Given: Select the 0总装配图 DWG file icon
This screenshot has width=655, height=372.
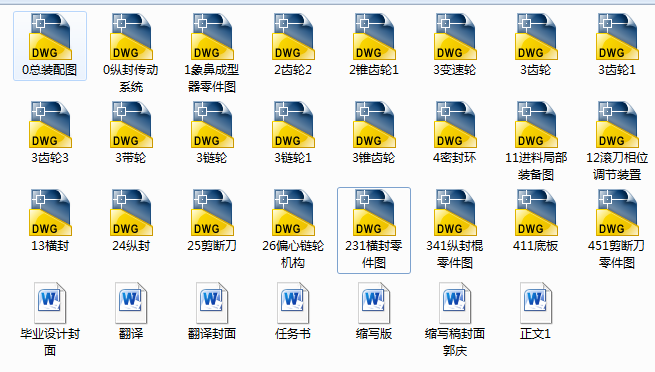Looking at the screenshot, I should [x=50, y=37].
